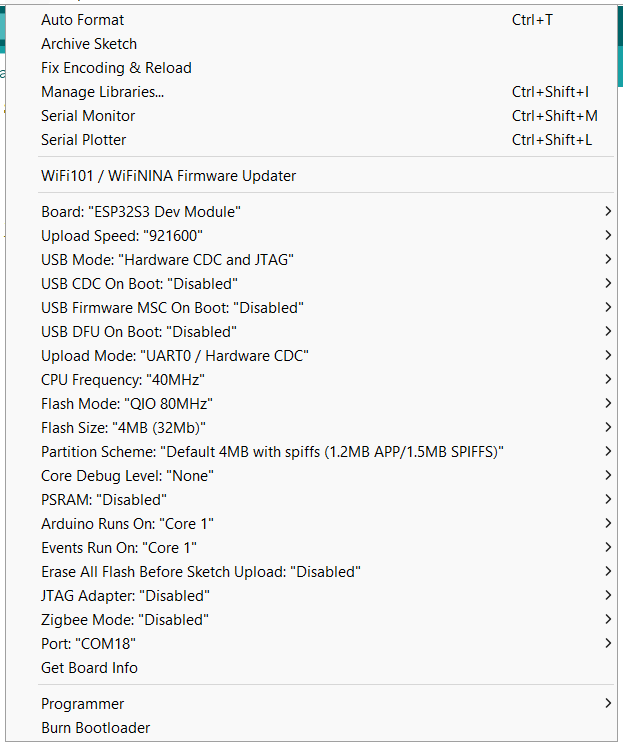Viewport: 623px width, 748px height.
Task: Expand the Port COM18 submenu
Action: point(89,644)
